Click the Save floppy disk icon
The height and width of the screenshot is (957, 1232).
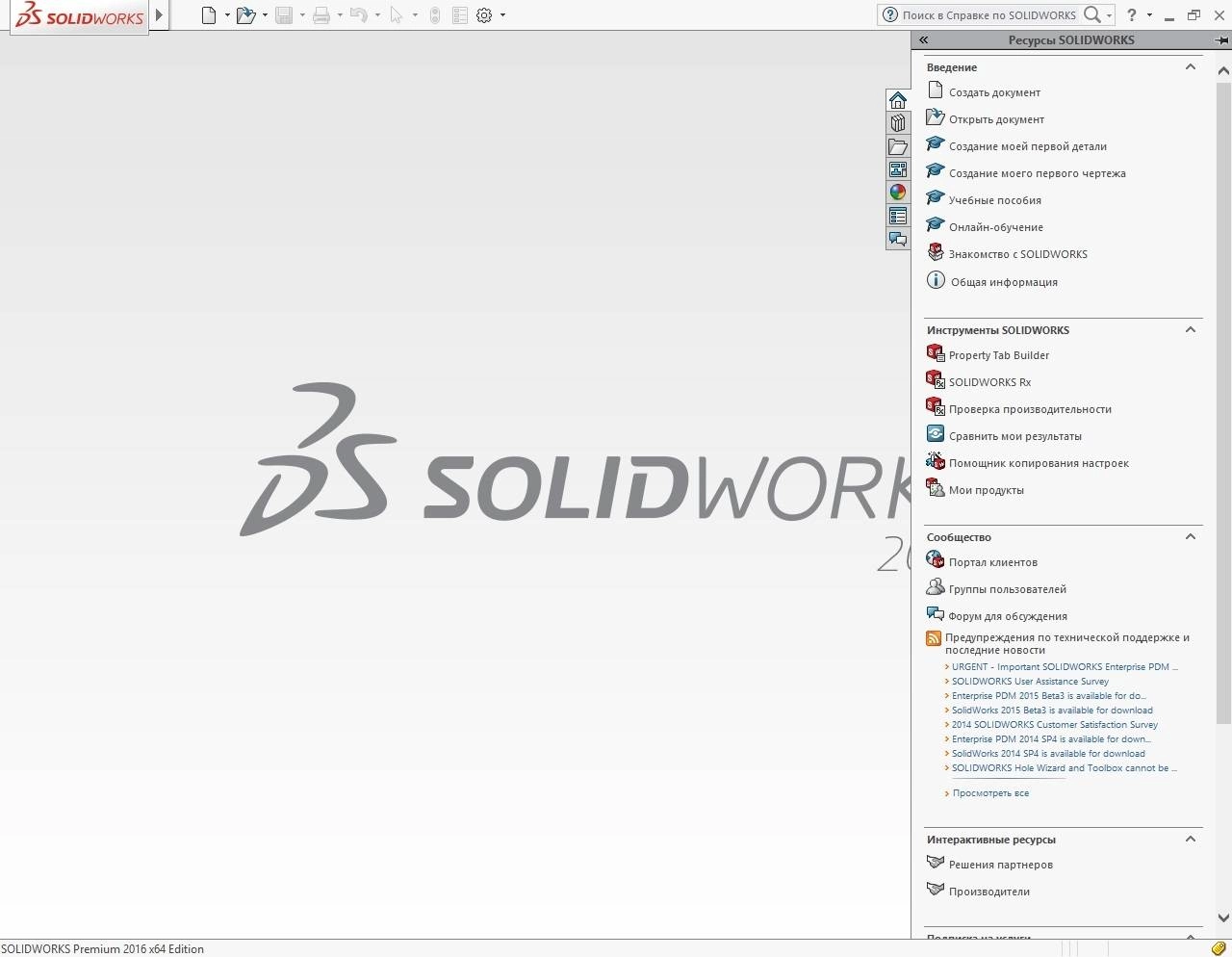(283, 15)
